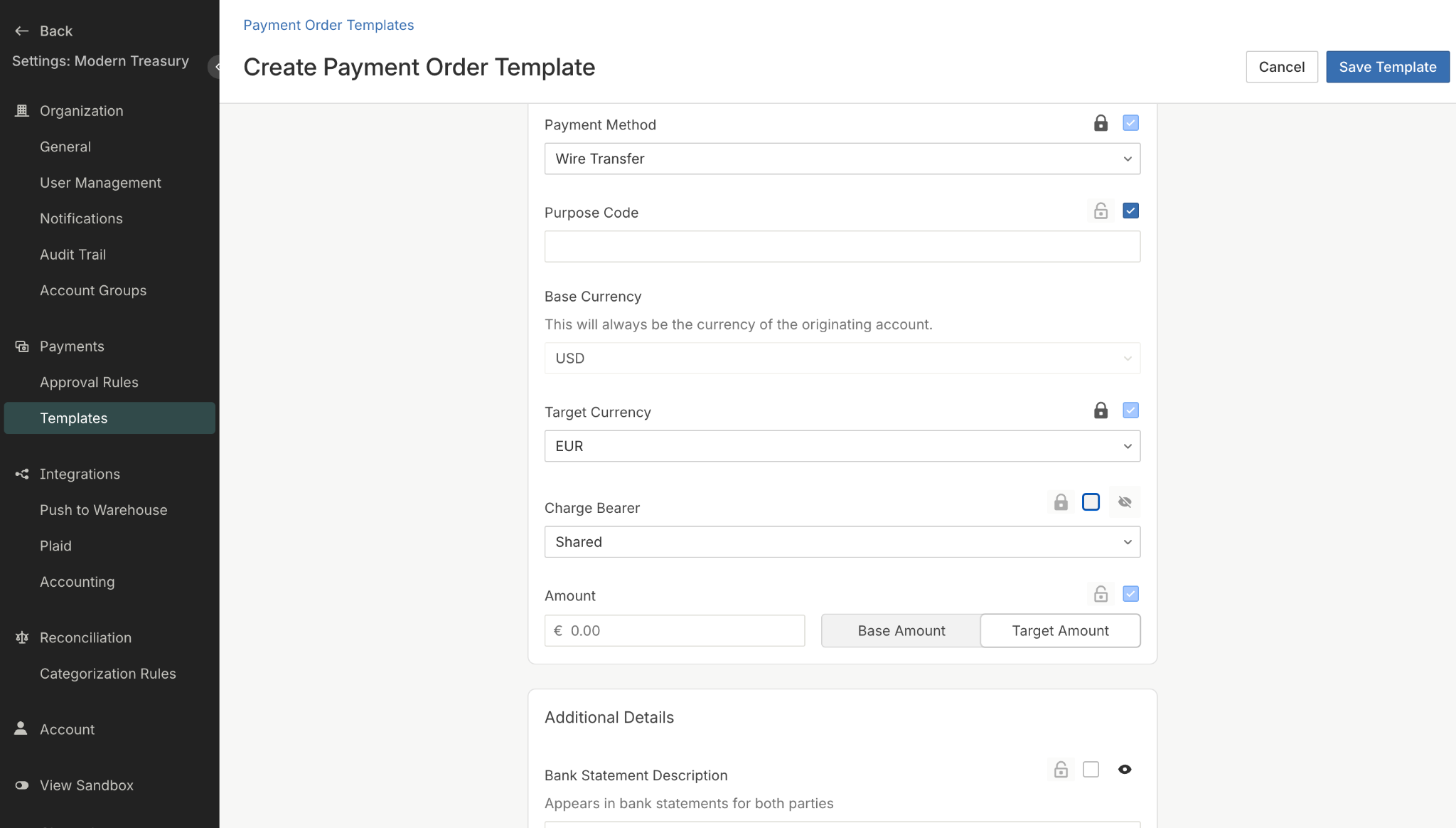Viewport: 1456px width, 828px height.
Task: Click the Amount input field
Action: [674, 631]
